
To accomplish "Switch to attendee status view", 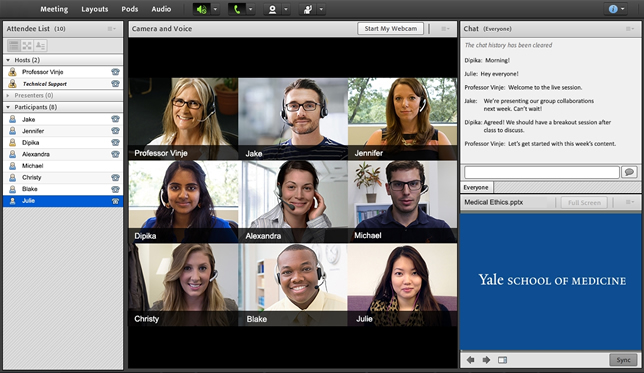I will (40, 45).
